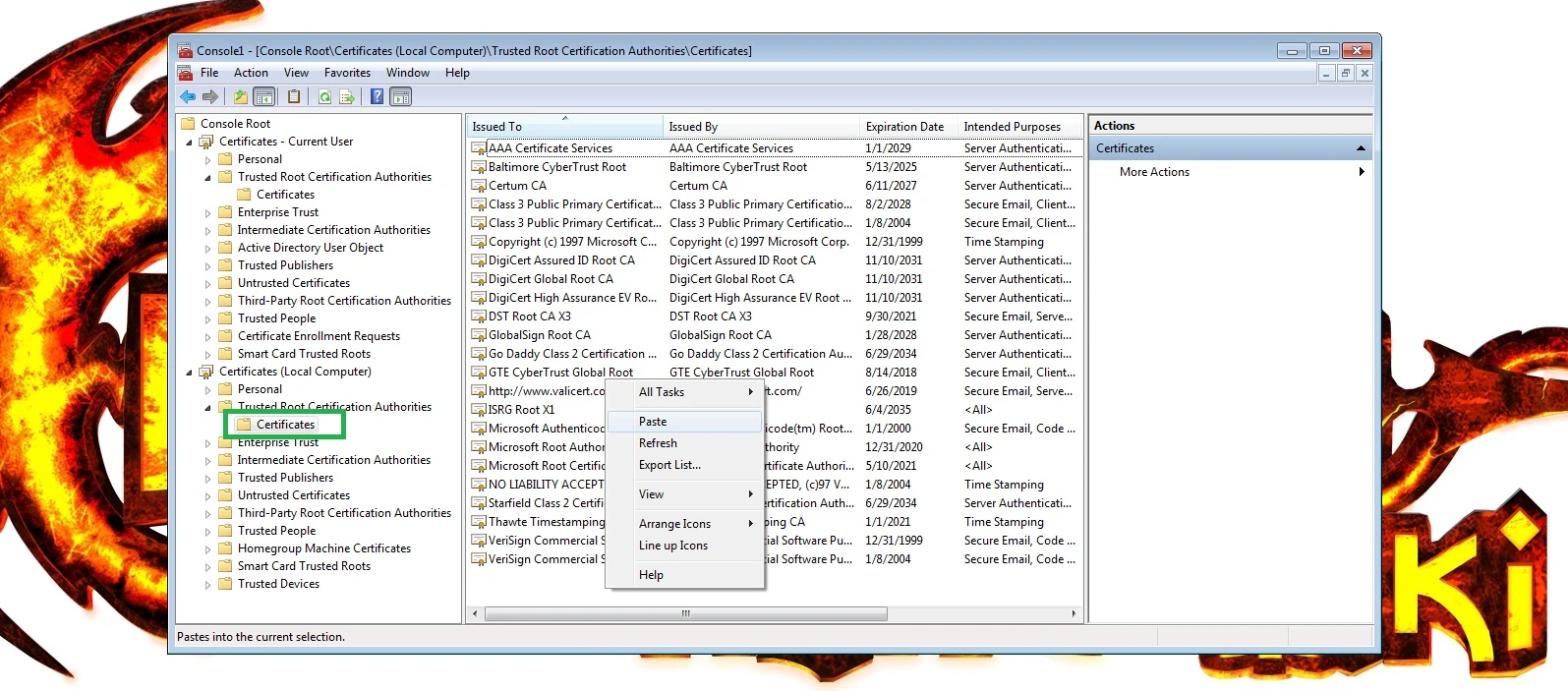Toggle Show/Hide Console Tree toolbar button
The image size is (1568, 691).
click(263, 96)
